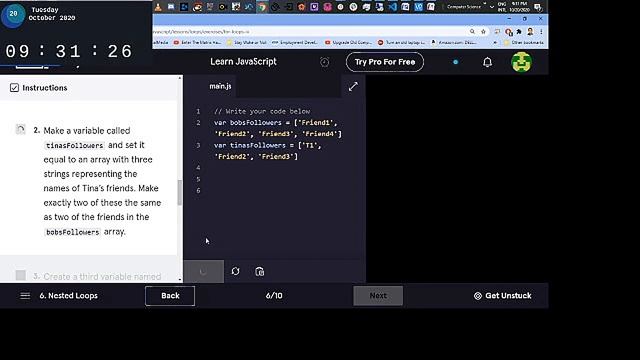Check the step 2 checkbox
Screen dimensions: 640x360
pyautogui.click(x=20, y=130)
